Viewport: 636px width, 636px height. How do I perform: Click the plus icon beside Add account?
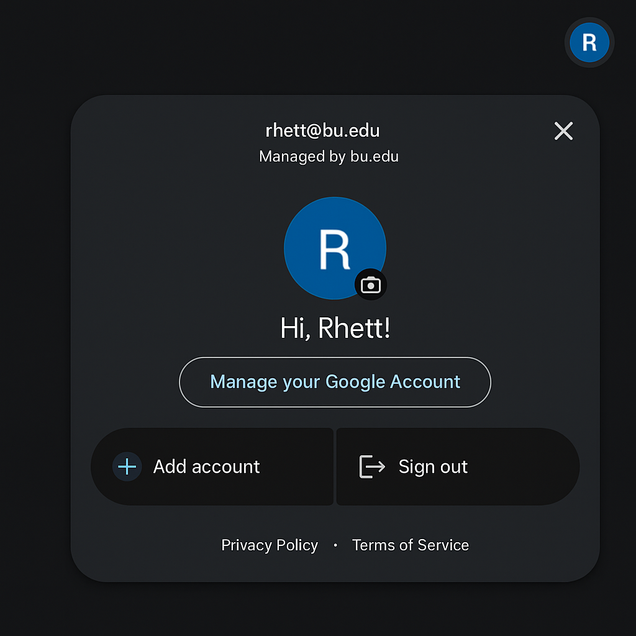click(127, 466)
